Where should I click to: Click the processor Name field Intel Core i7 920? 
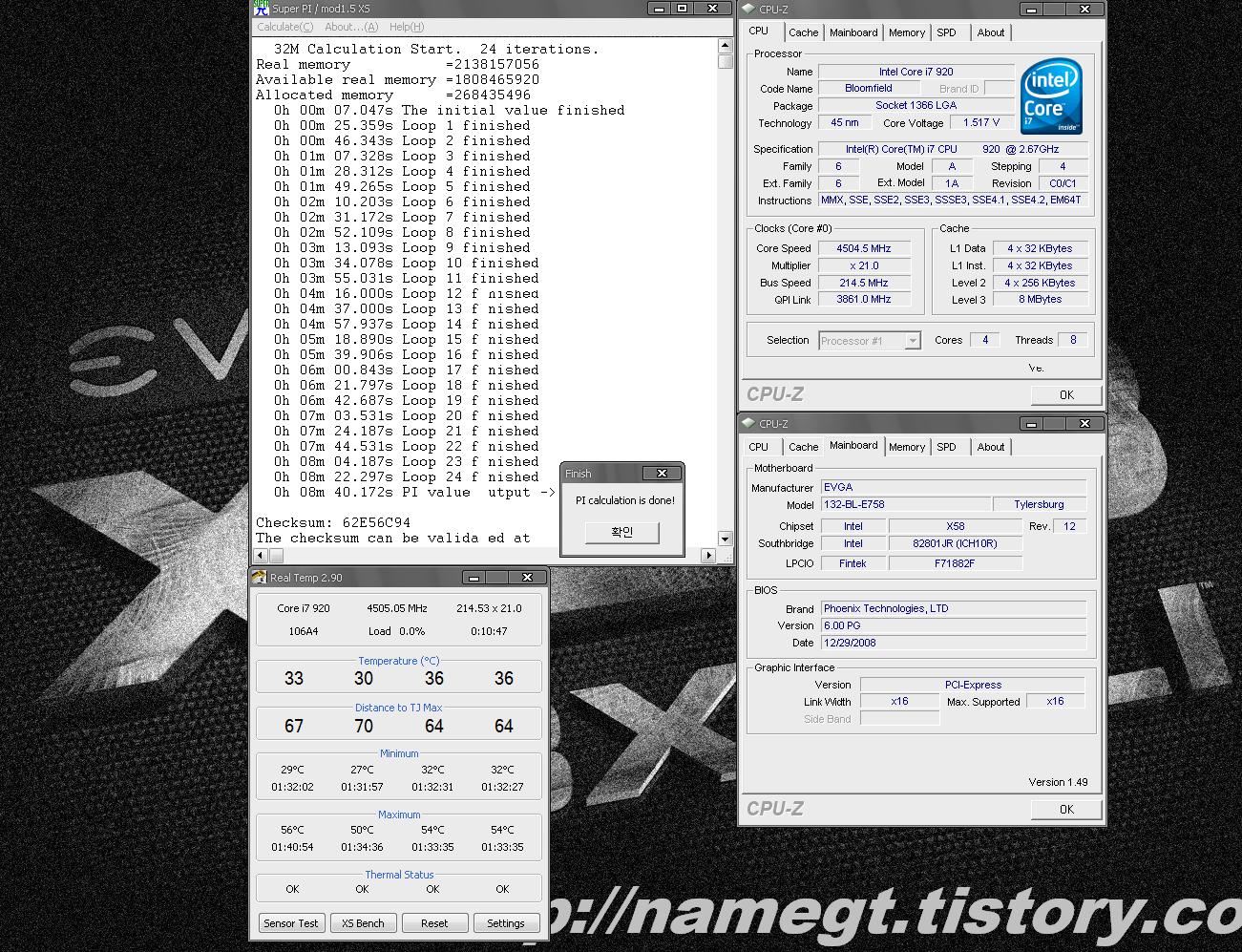pos(916,72)
